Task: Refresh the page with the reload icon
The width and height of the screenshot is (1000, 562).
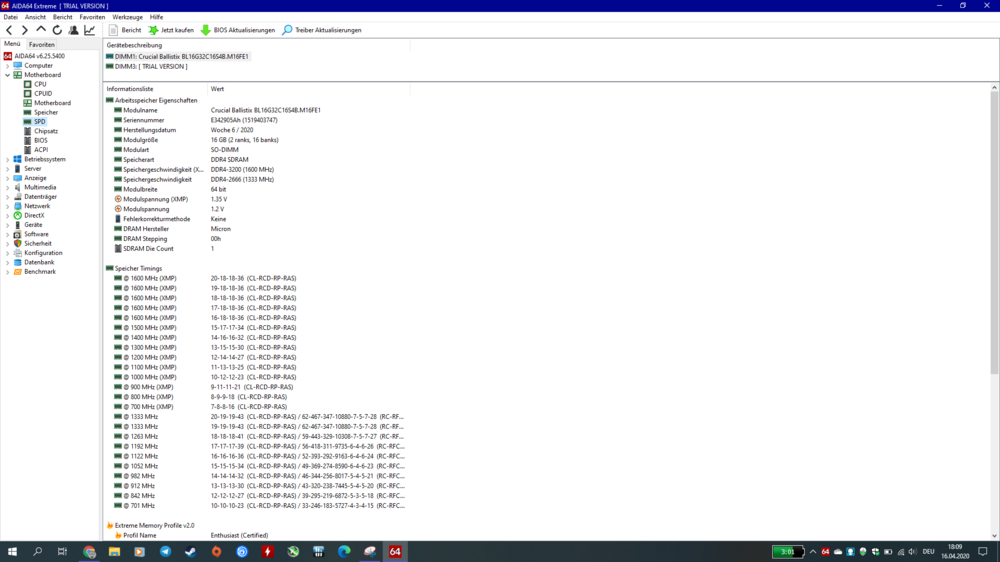Action: [57, 30]
